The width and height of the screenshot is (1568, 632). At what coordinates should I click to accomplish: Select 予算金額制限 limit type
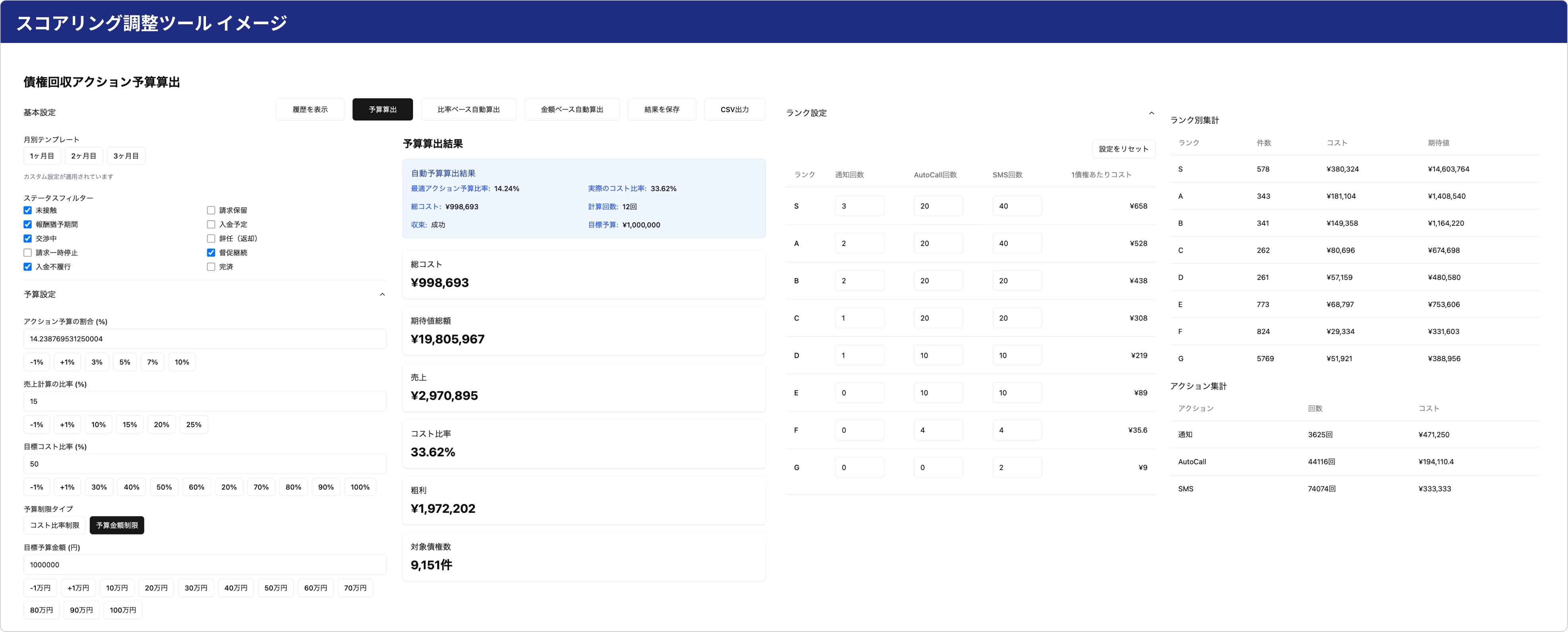[x=117, y=525]
